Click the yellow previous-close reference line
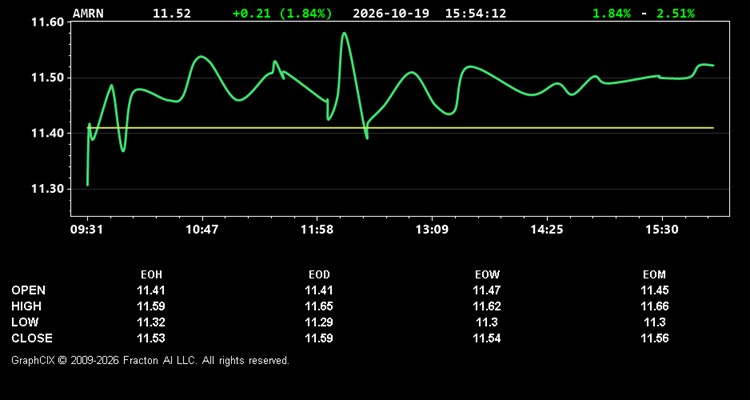Image resolution: width=750 pixels, height=400 pixels. pos(401,128)
